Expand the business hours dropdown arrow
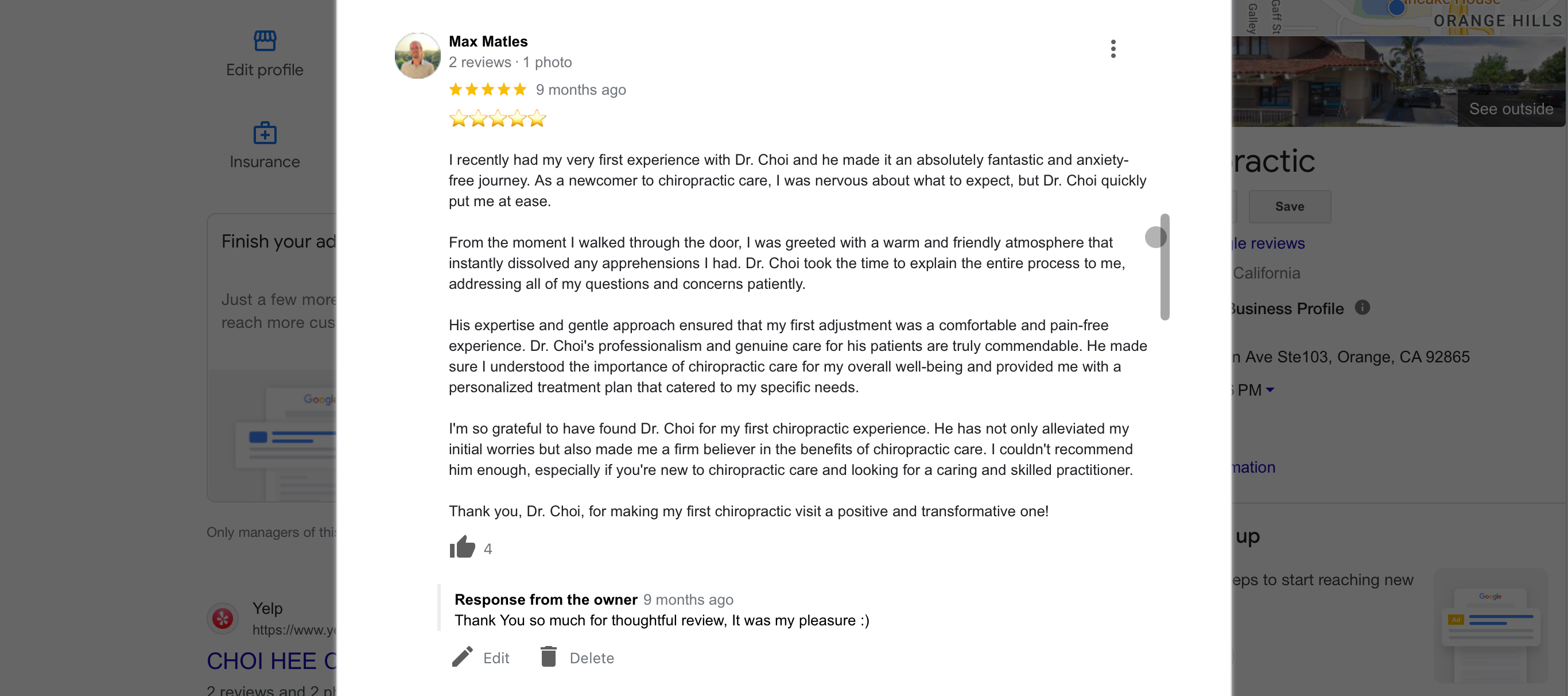 [1270, 389]
